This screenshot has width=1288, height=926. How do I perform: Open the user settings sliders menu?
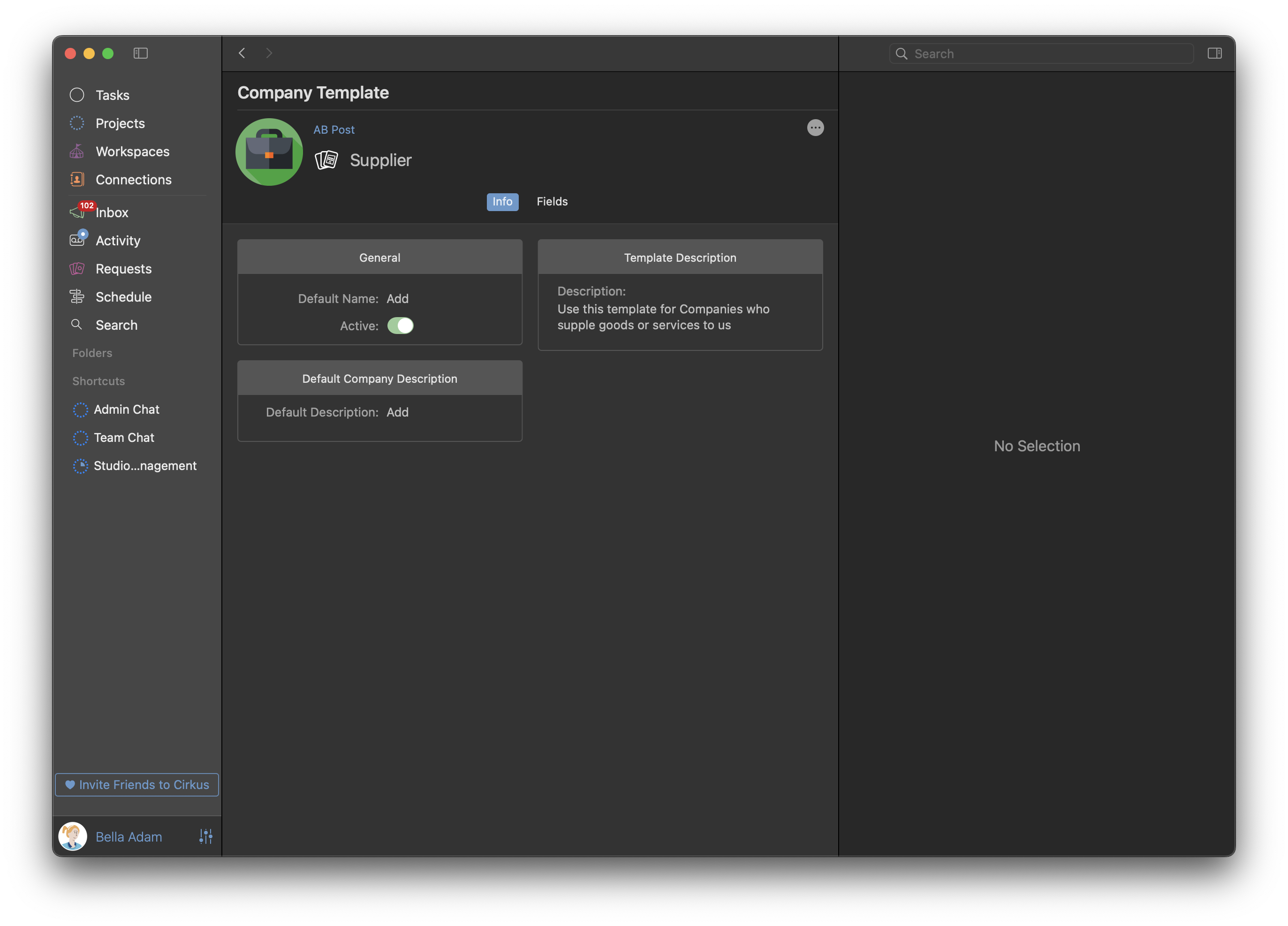coord(205,836)
